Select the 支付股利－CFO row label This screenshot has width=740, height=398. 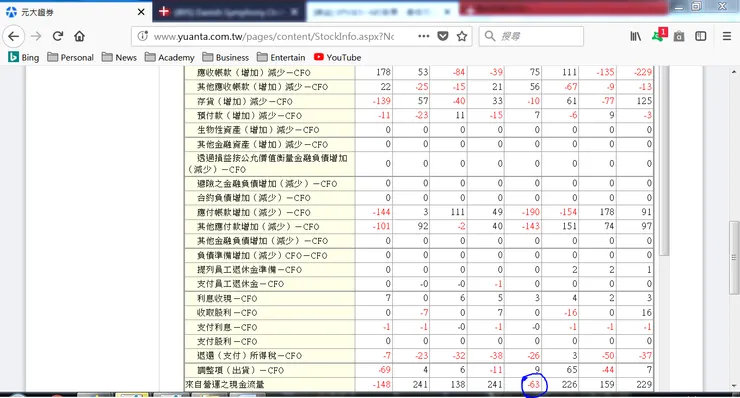[227, 341]
